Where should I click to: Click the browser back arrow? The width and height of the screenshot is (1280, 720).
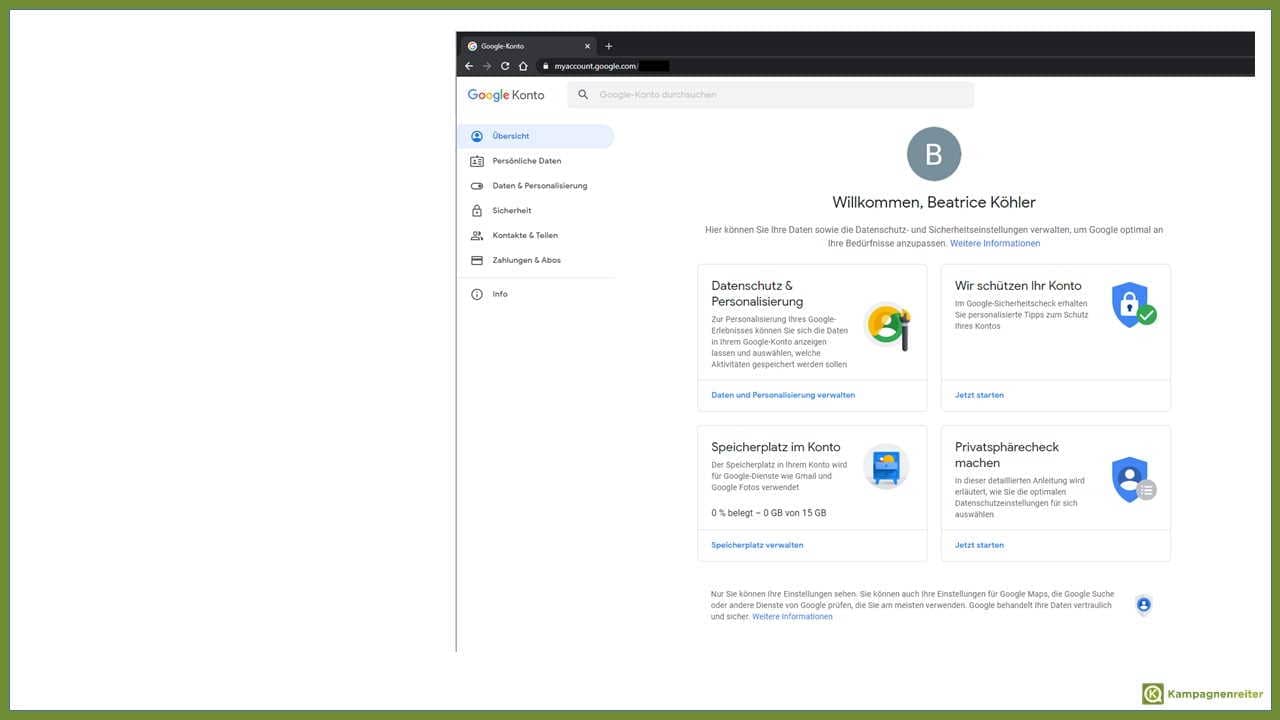[x=469, y=66]
